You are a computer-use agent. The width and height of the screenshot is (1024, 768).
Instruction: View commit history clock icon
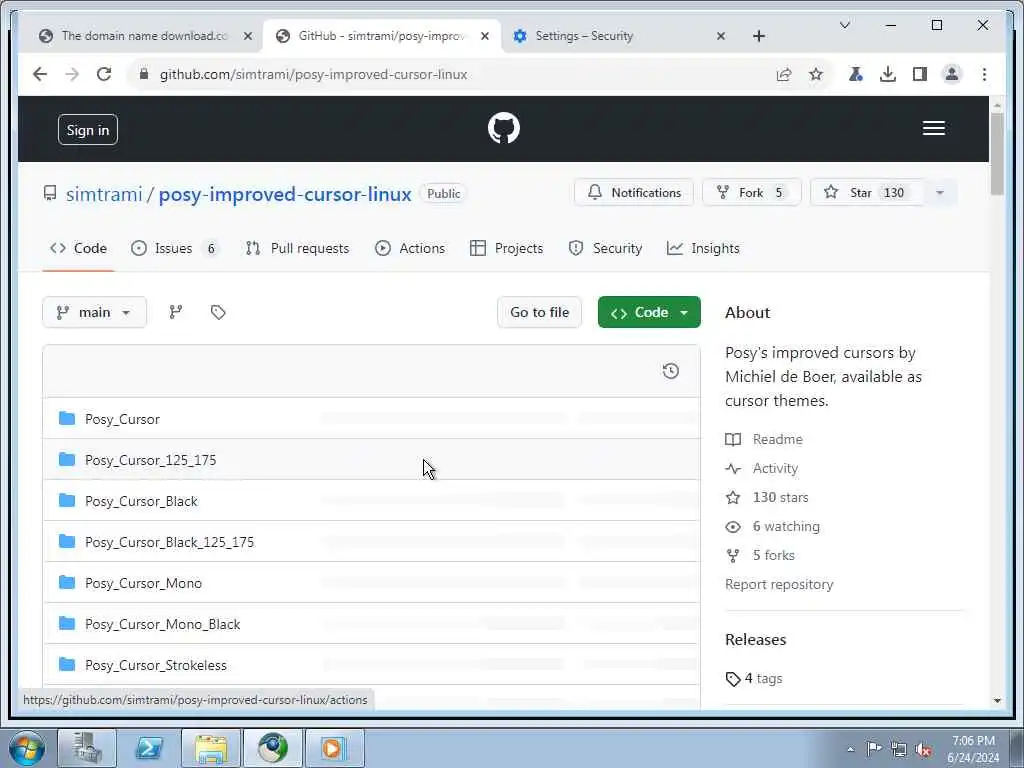tap(671, 371)
